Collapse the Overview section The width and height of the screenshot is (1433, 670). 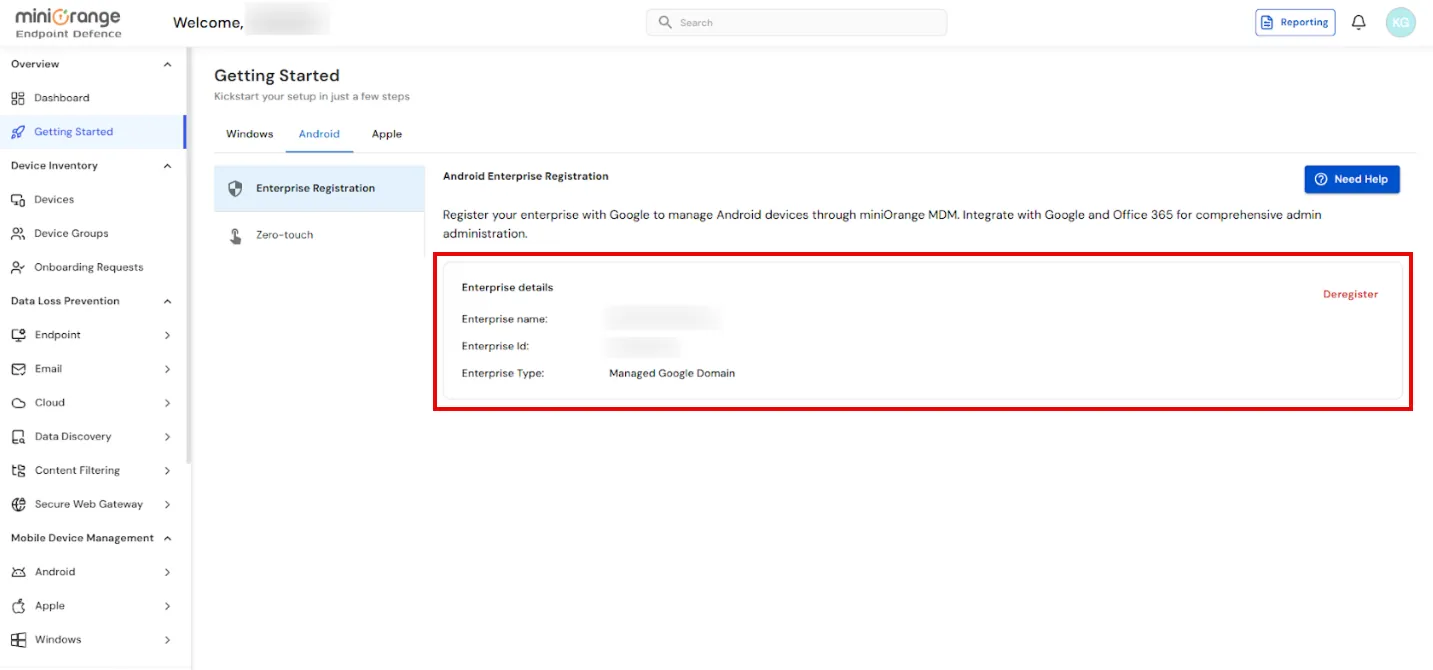tap(167, 64)
